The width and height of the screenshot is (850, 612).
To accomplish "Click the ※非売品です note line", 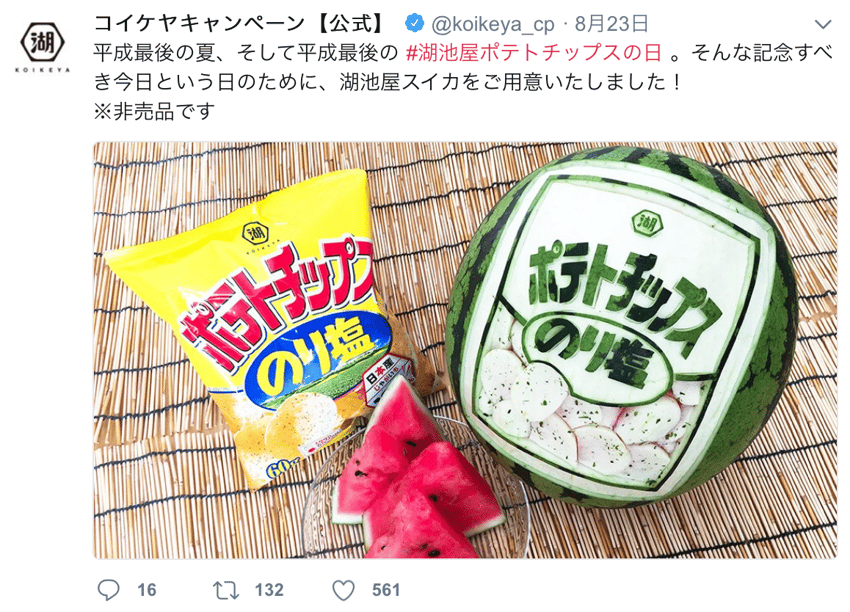I will 154,112.
